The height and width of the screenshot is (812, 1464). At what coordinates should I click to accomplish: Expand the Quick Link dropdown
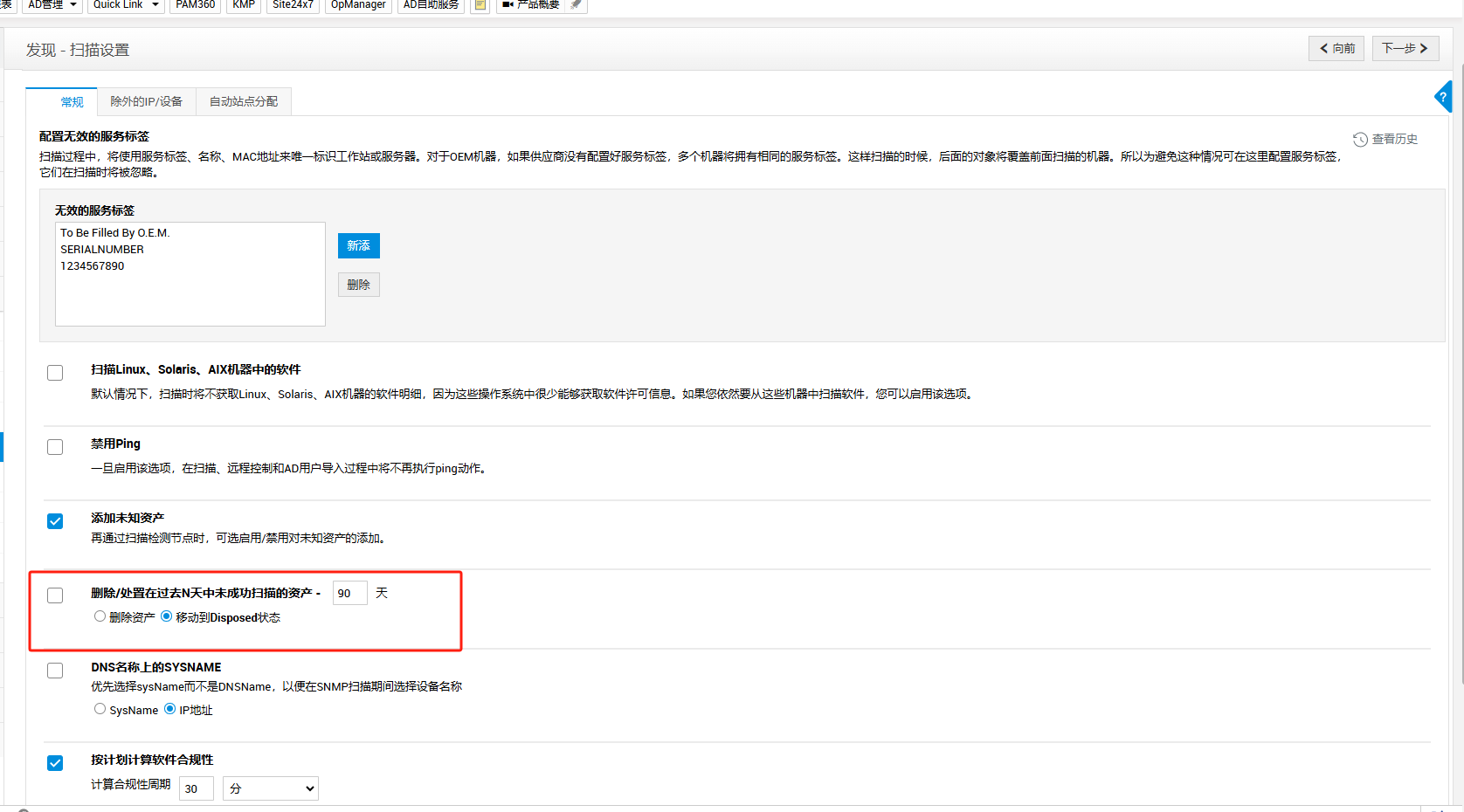126,5
